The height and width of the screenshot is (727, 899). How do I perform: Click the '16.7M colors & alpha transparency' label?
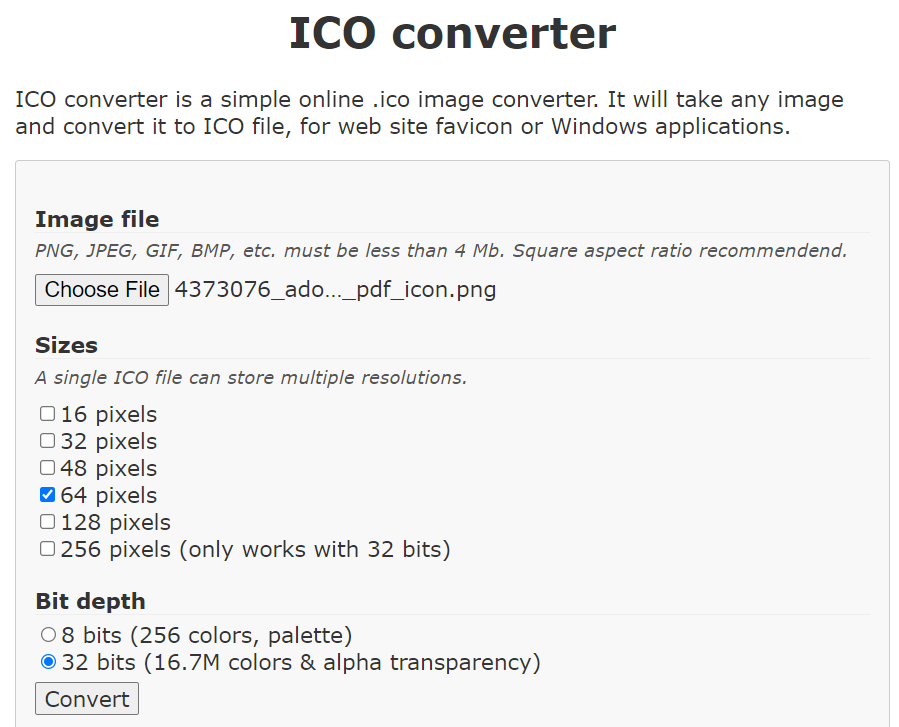point(342,662)
